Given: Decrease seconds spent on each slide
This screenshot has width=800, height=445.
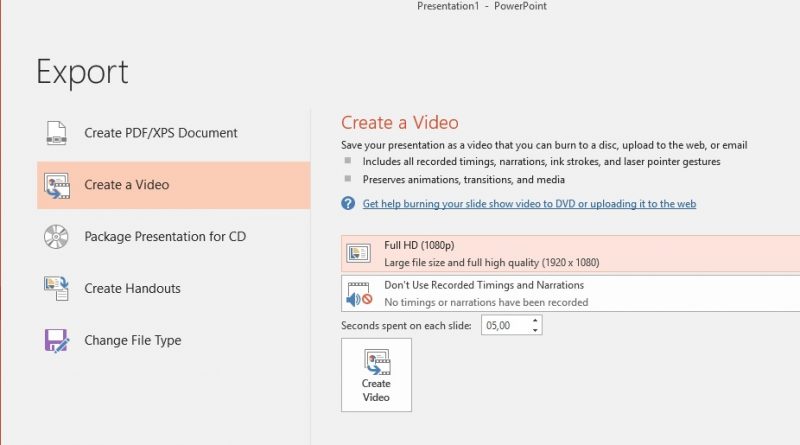Looking at the screenshot, I should (x=535, y=330).
